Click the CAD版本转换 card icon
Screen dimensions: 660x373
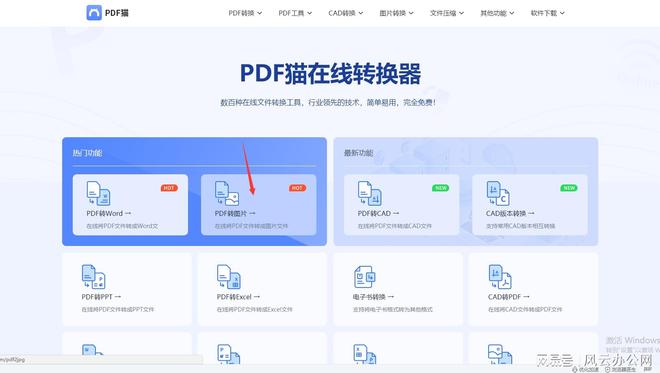pyautogui.click(x=498, y=193)
